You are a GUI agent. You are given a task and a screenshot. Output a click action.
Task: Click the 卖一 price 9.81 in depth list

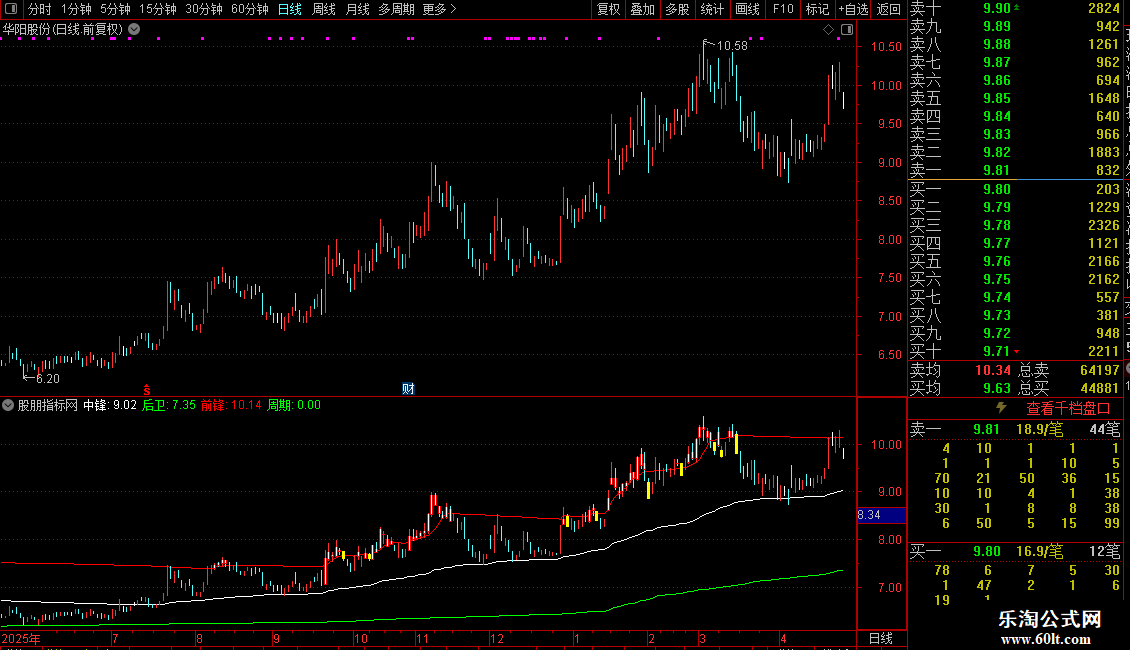pyautogui.click(x=997, y=170)
